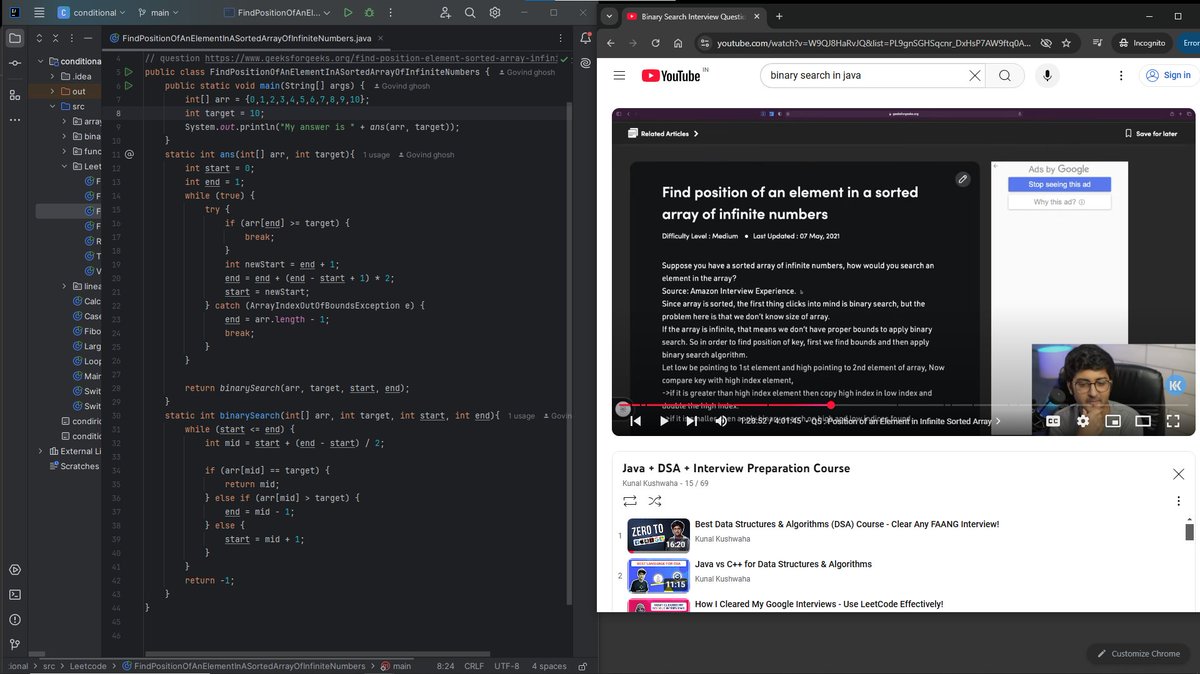
Task: Toggle playlist shuffle button
Action: [654, 500]
